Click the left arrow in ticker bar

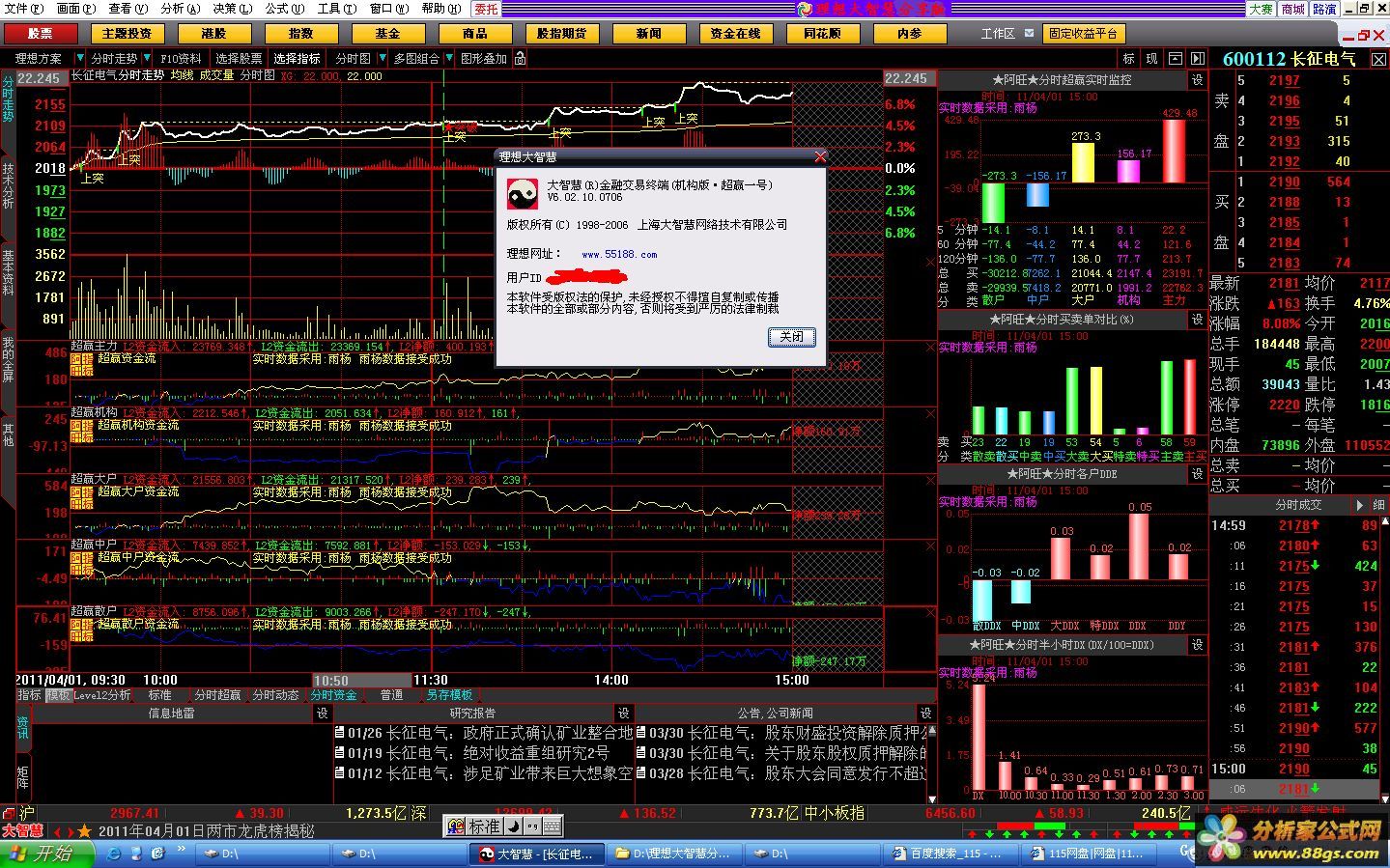coord(57,831)
